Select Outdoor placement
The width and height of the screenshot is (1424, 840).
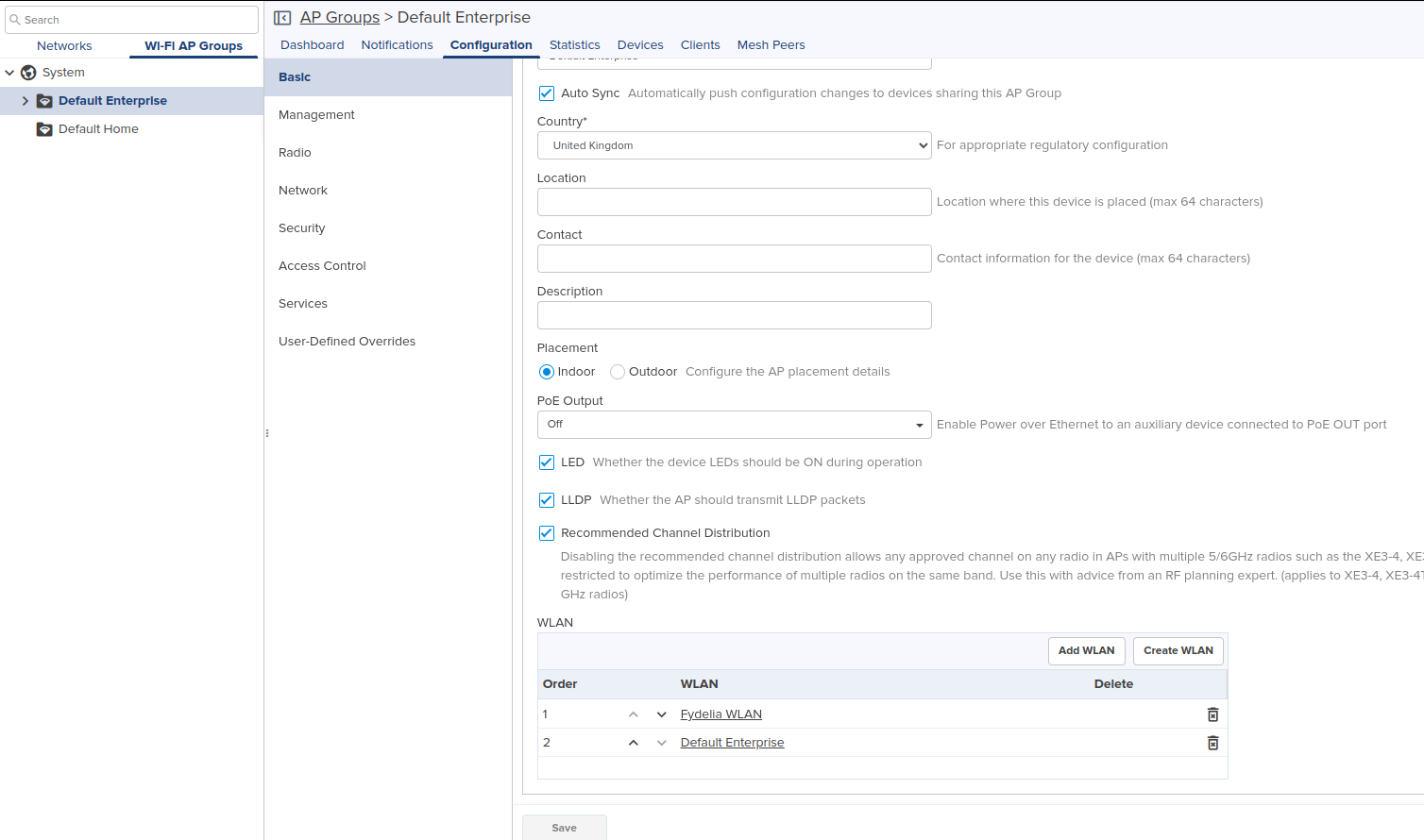click(x=618, y=372)
